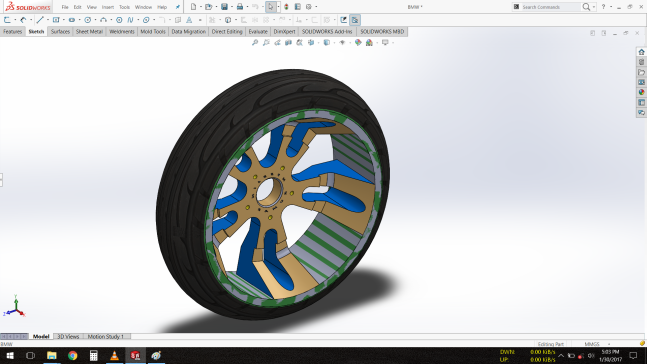Click the Search Commands input field

[x=550, y=7]
